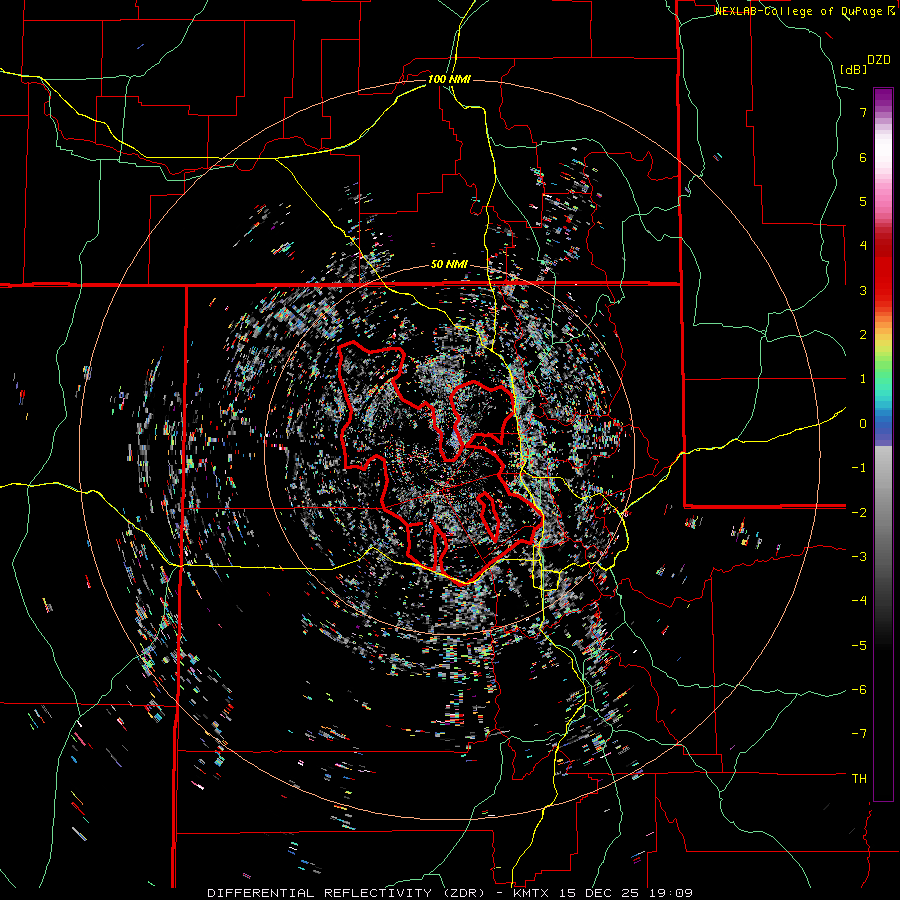
Task: Click the -2 value on the scale
Action: 859,512
